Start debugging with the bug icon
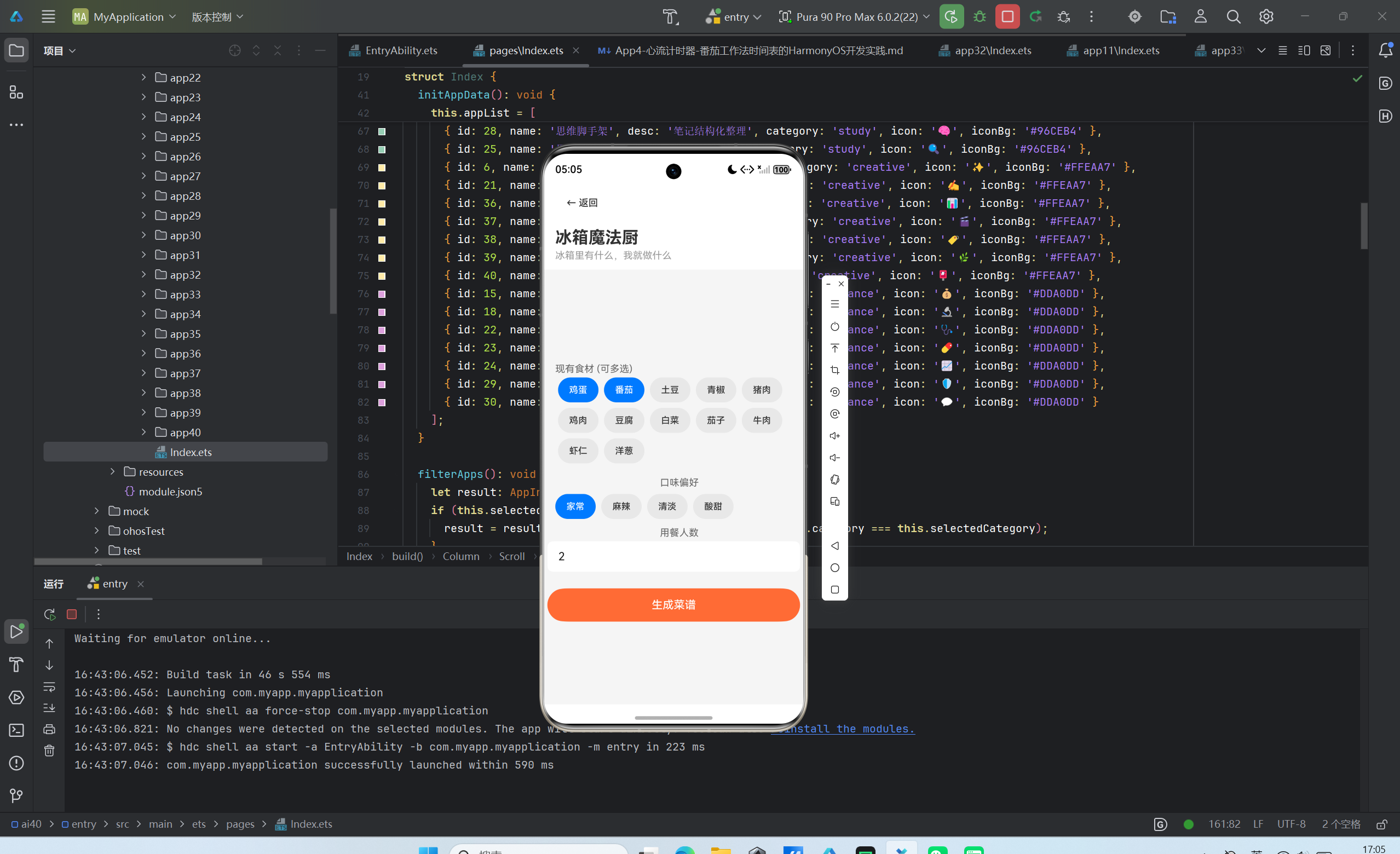Screen dimensions: 1400x854 (980, 16)
